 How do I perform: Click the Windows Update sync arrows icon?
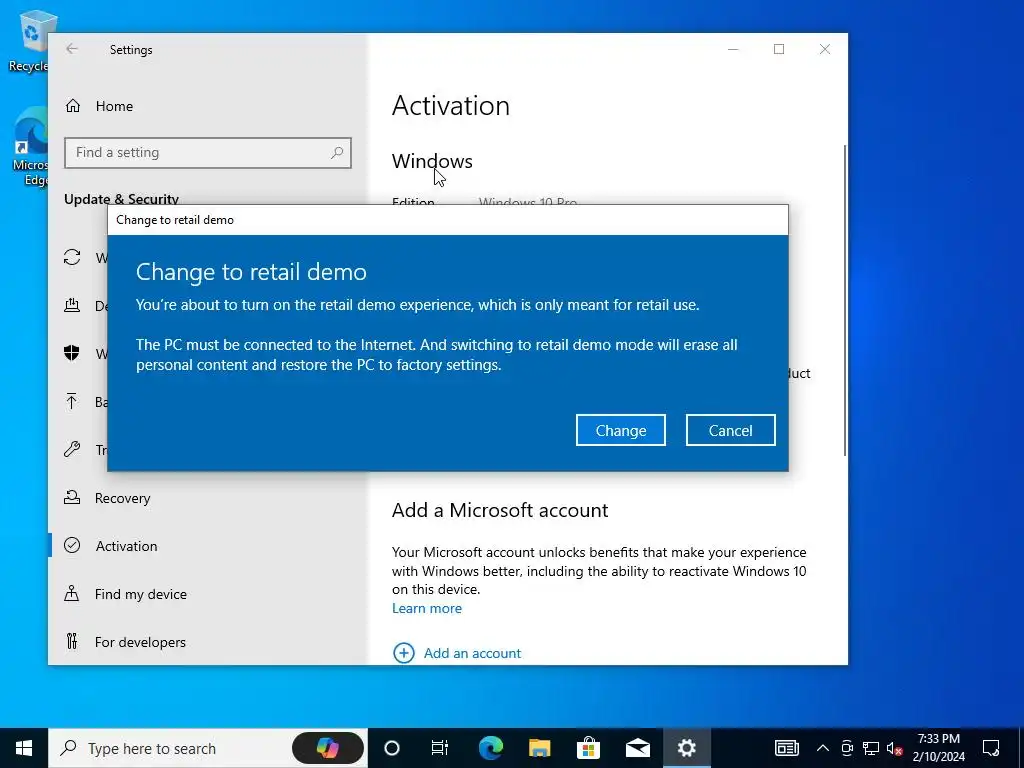pyautogui.click(x=72, y=257)
